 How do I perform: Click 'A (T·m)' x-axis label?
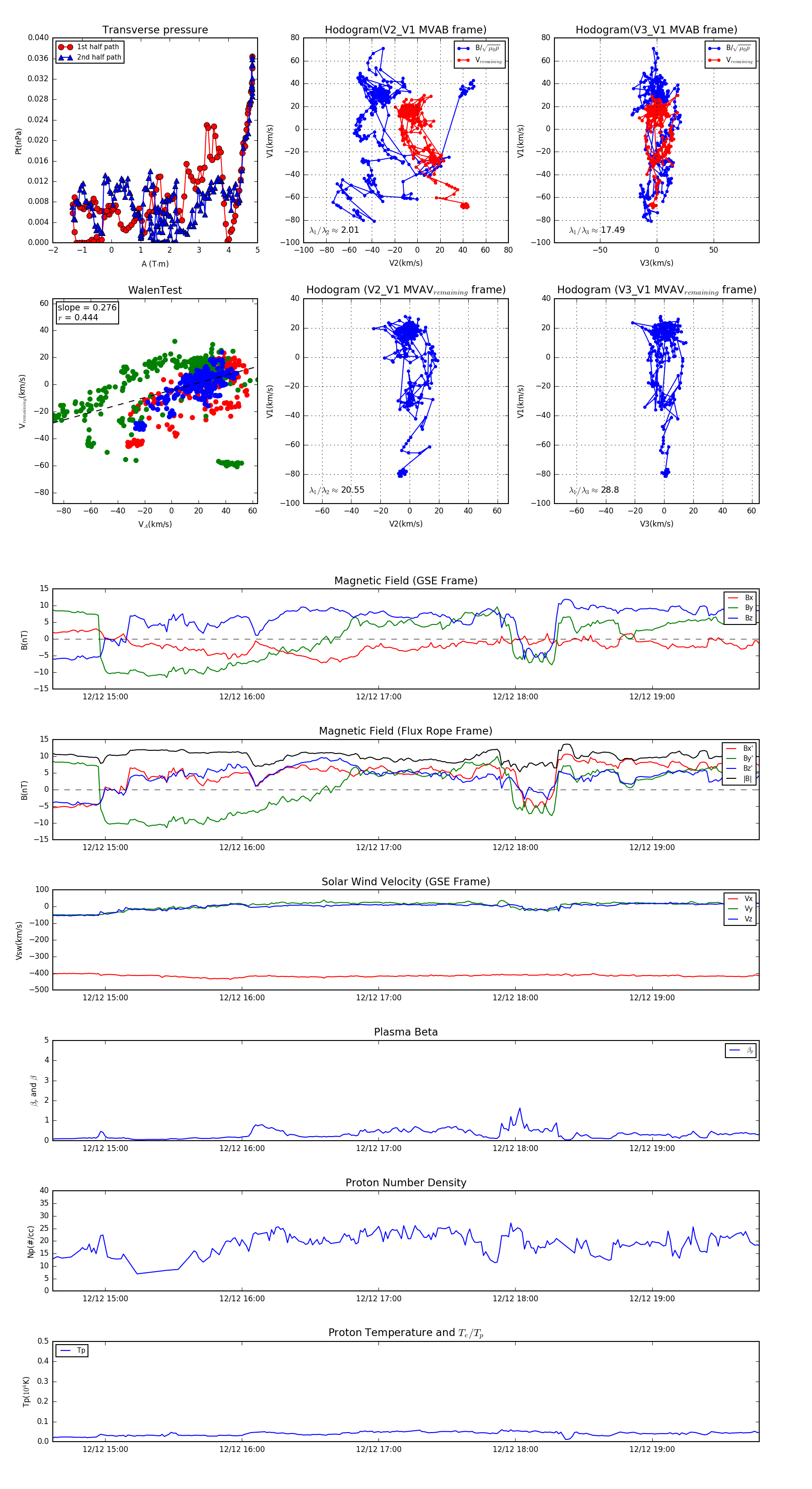pyautogui.click(x=155, y=264)
